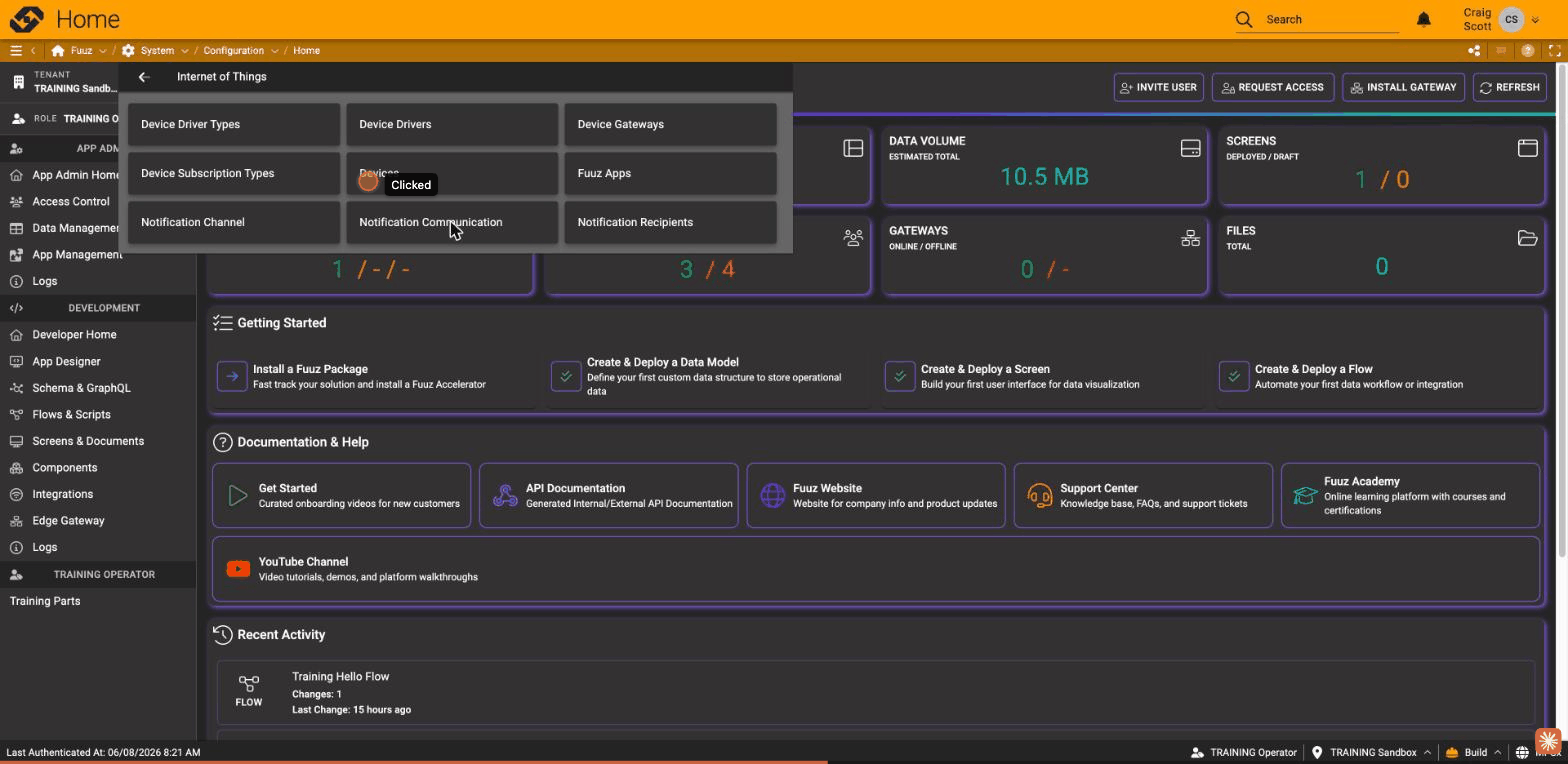Click the Support Center headset icon

[x=1040, y=495]
